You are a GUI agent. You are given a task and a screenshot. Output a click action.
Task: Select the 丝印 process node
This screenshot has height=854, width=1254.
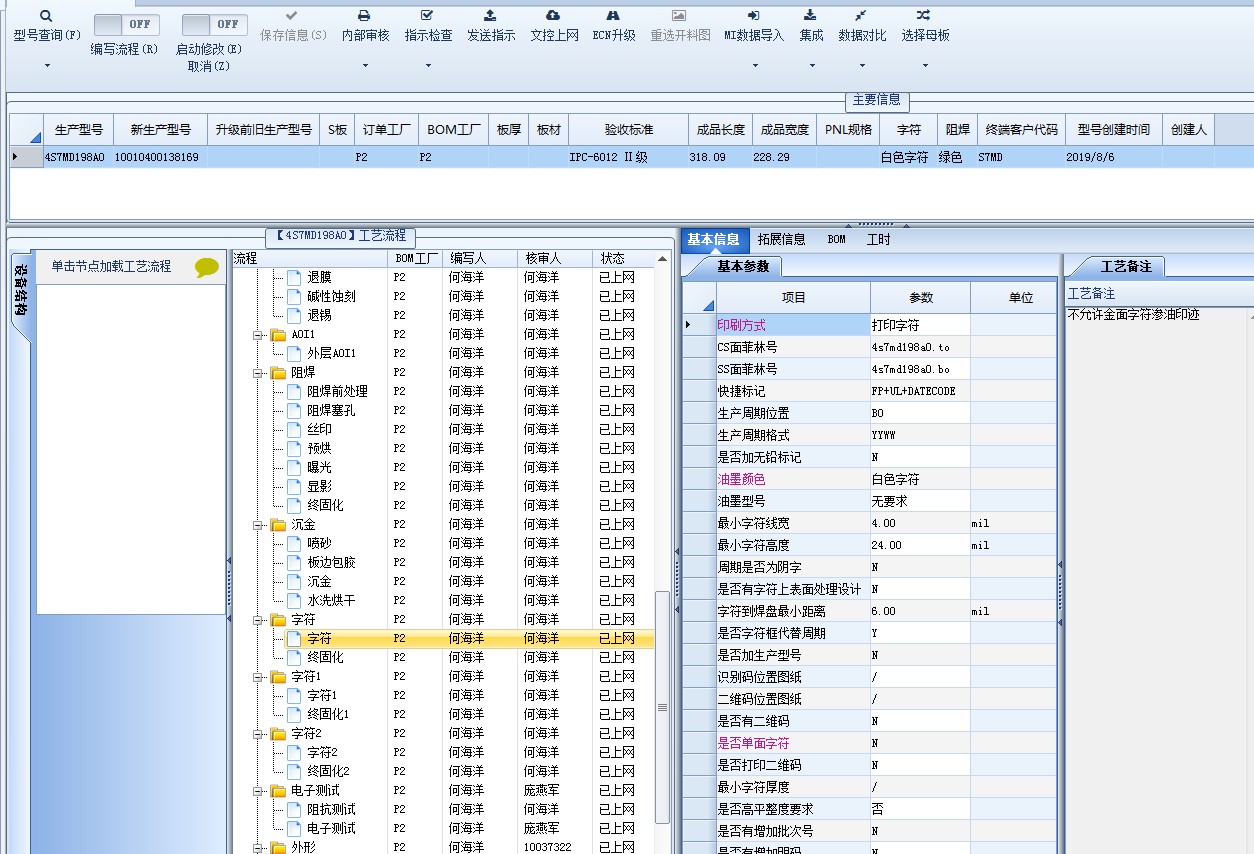319,429
